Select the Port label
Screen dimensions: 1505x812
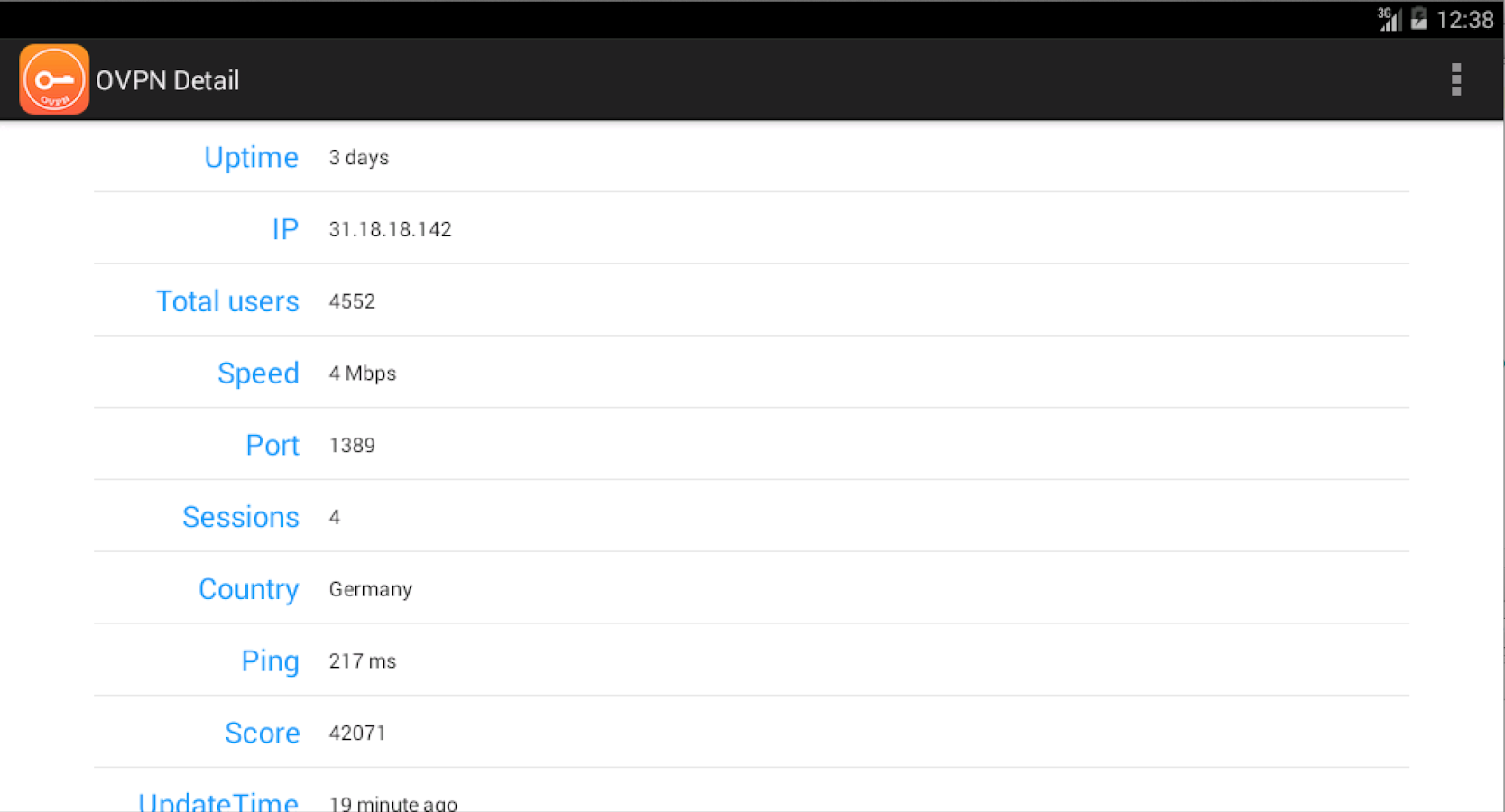(272, 445)
